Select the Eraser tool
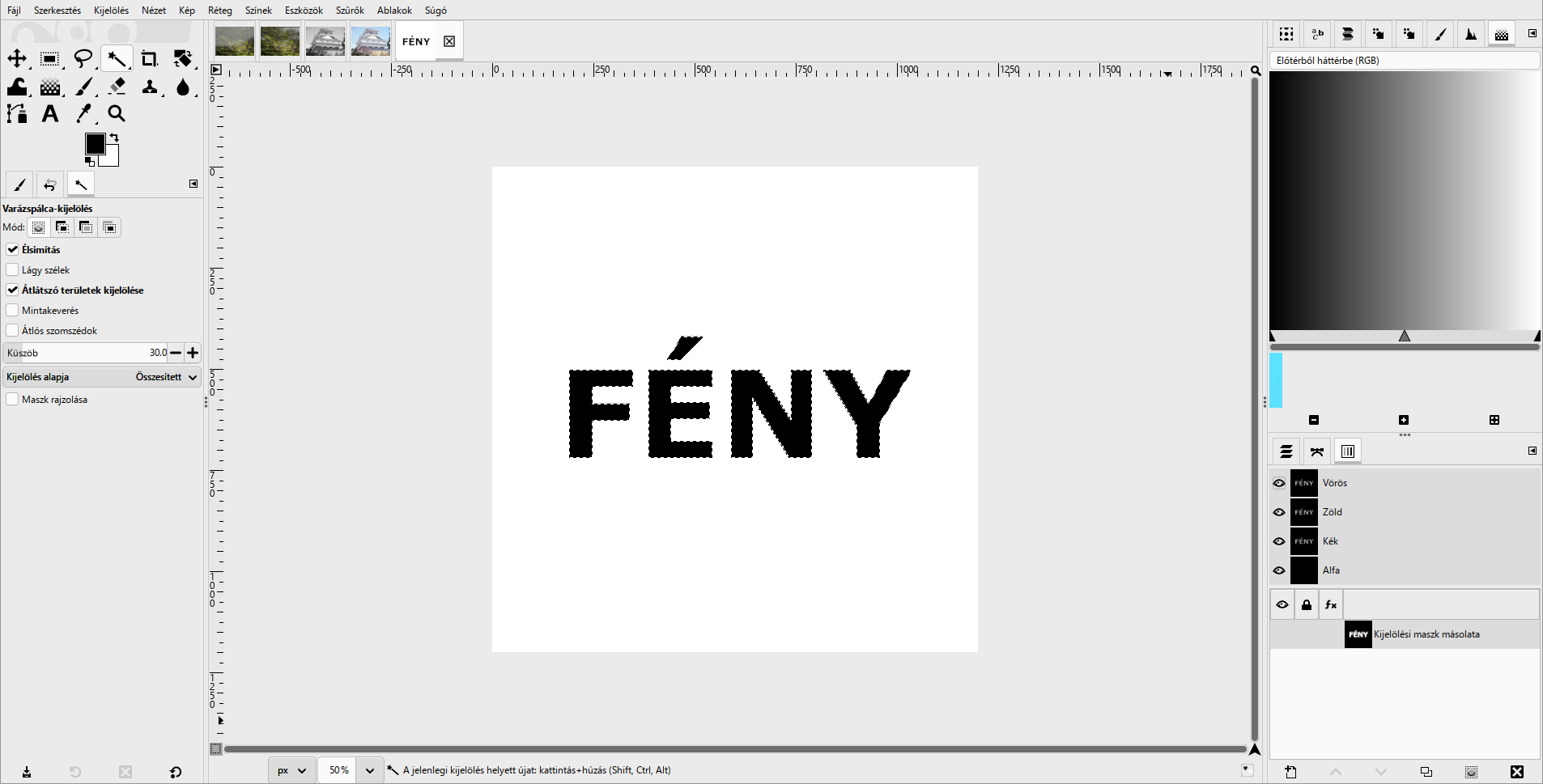The width and height of the screenshot is (1543, 784). coord(117,86)
